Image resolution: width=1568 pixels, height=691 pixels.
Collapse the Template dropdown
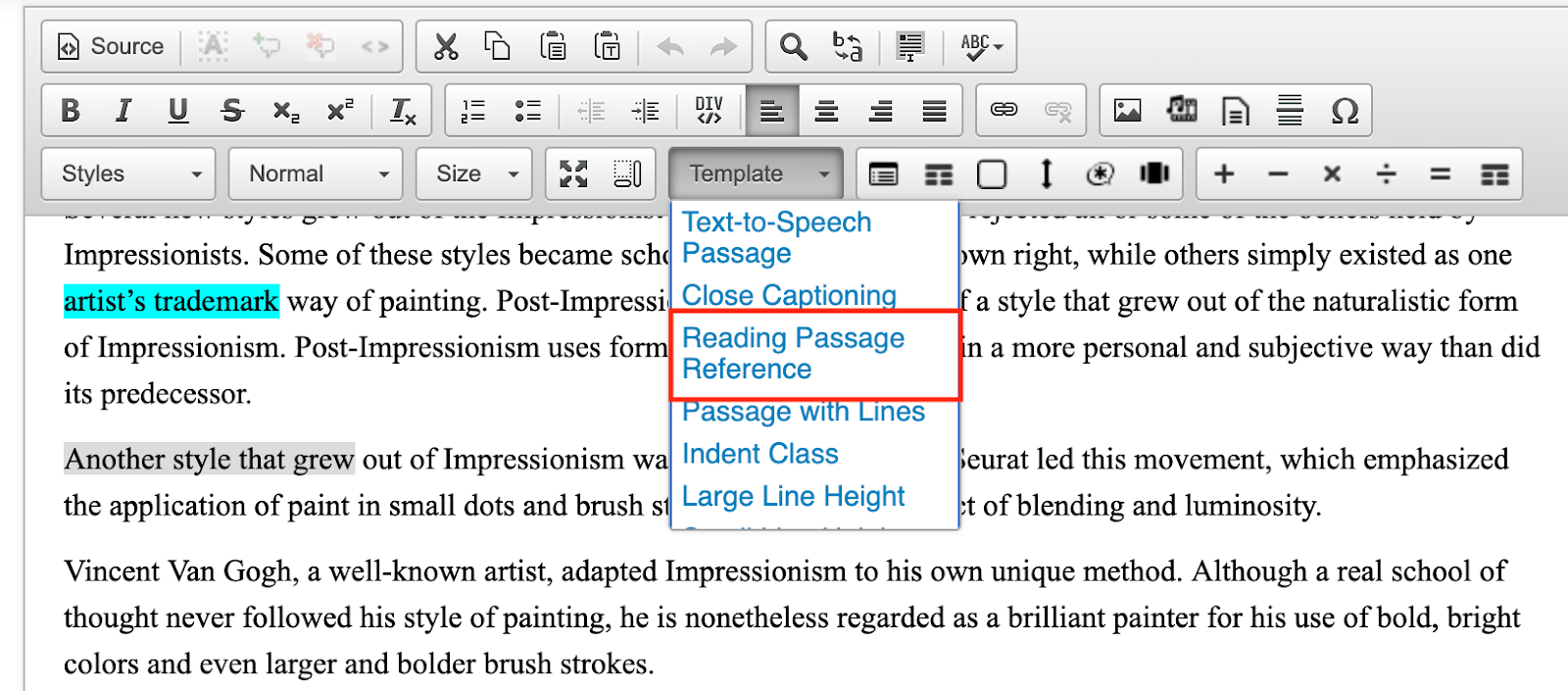[756, 173]
